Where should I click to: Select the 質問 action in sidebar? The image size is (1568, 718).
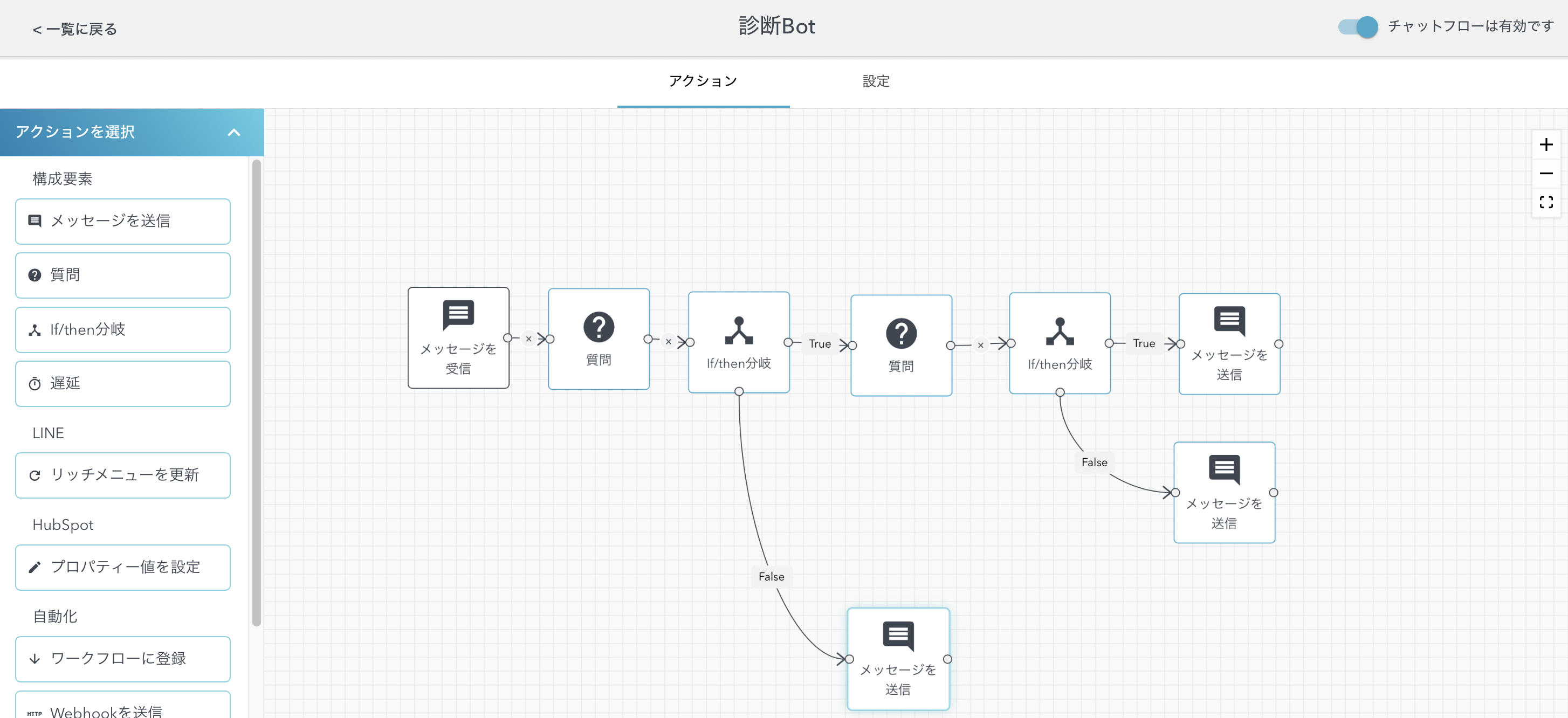point(122,275)
